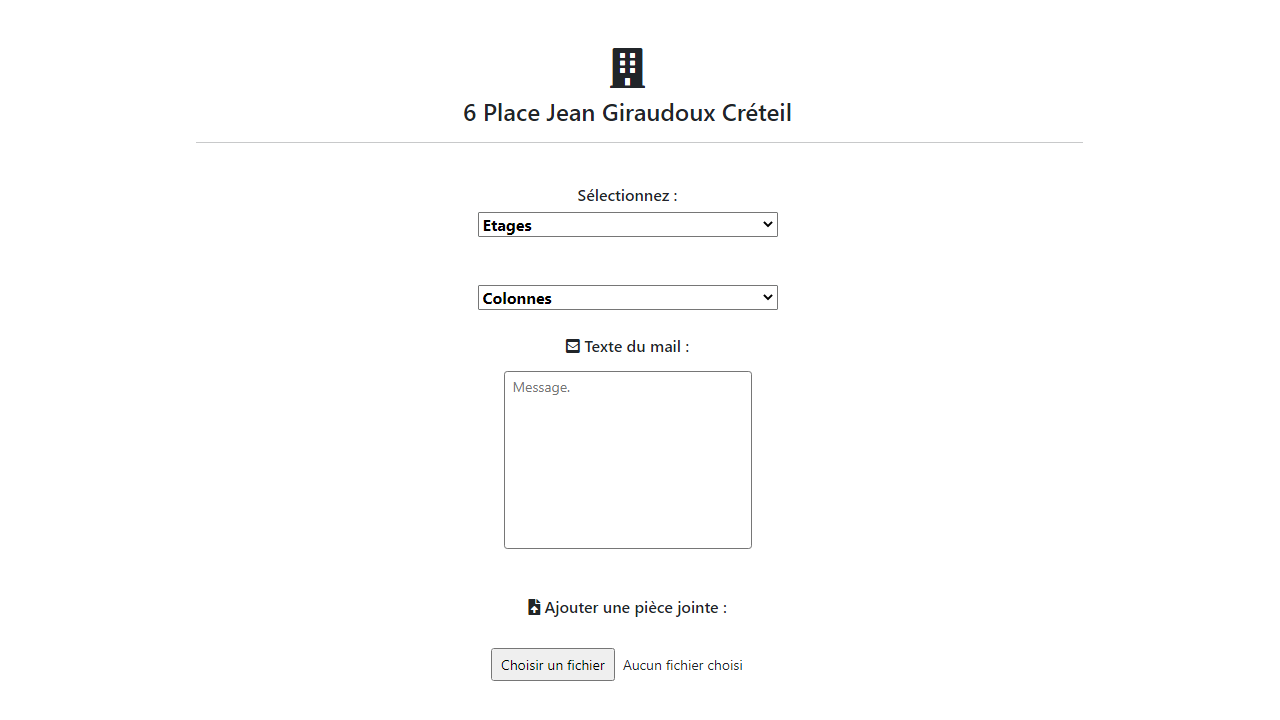
Task: Click the empty lower area of the mail textarea
Action: coord(628,490)
